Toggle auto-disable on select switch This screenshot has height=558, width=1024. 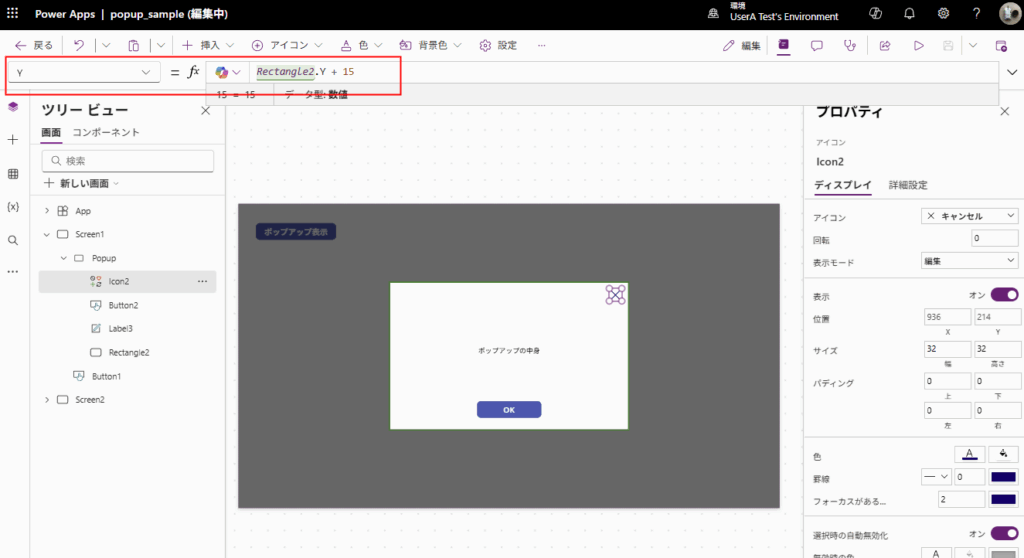tap(1004, 534)
